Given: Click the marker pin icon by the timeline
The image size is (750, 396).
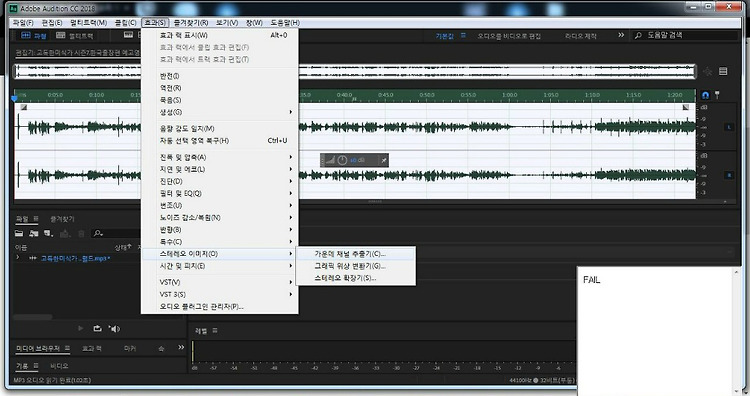Looking at the screenshot, I should [x=717, y=95].
